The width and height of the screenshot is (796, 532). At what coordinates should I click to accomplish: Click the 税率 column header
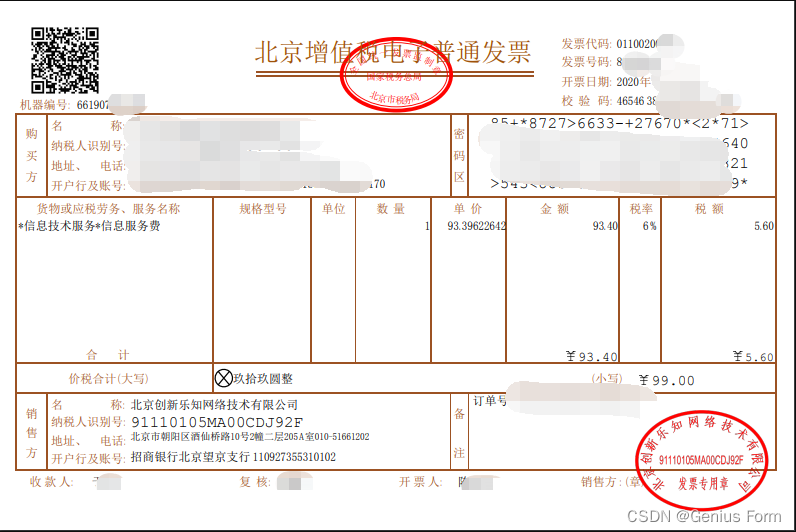point(641,209)
